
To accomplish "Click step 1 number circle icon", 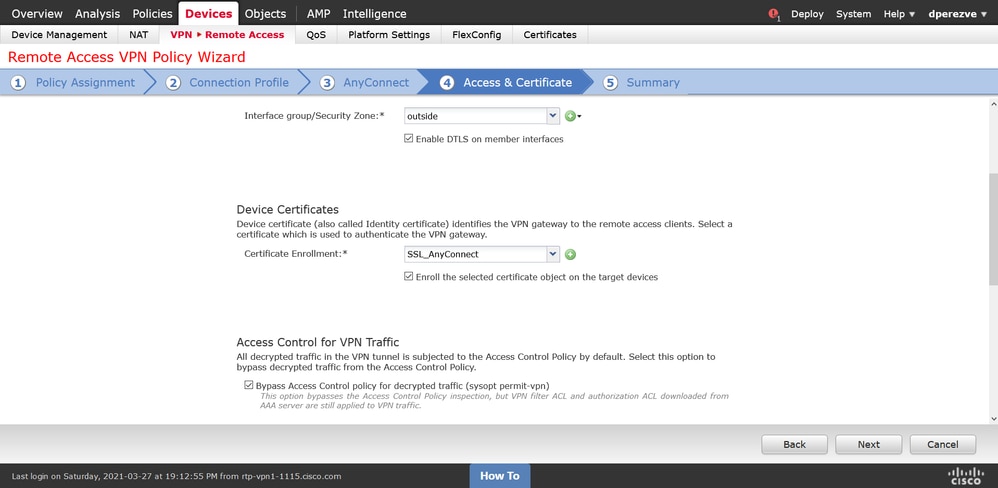I will pos(18,83).
